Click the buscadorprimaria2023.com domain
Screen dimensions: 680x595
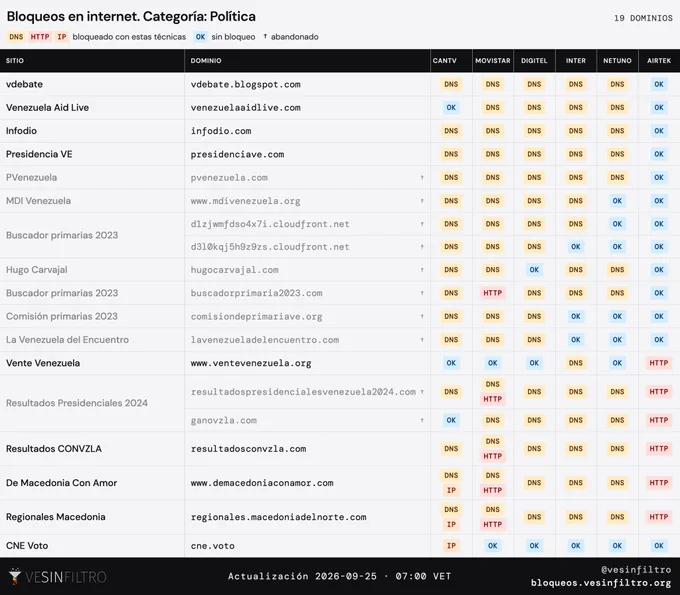coord(256,293)
